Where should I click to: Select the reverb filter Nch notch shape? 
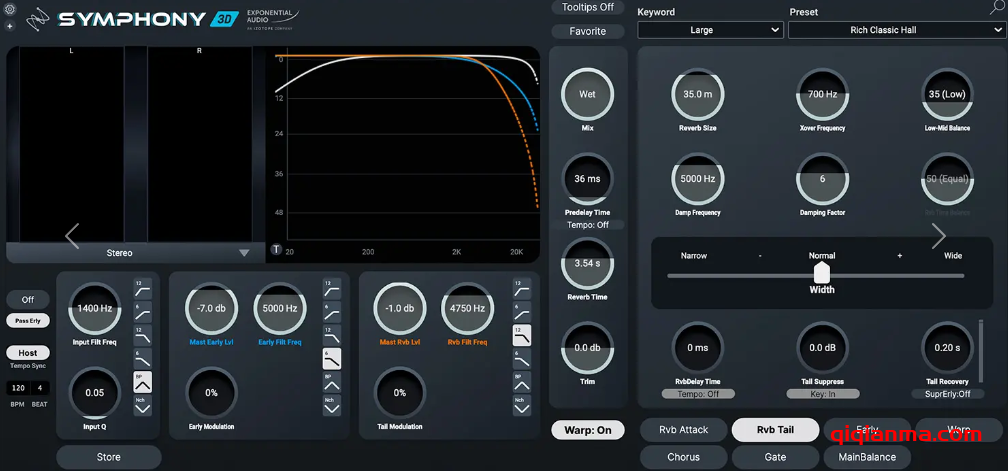(522, 405)
